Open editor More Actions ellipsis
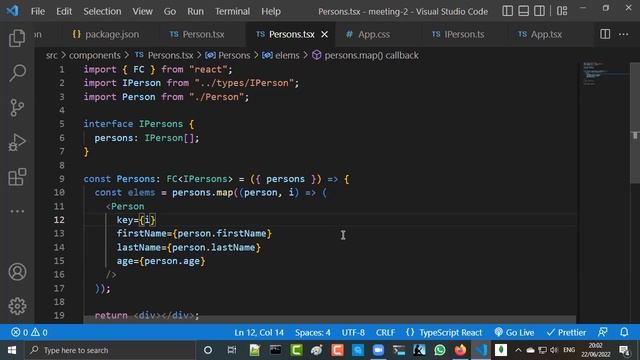 point(623,34)
